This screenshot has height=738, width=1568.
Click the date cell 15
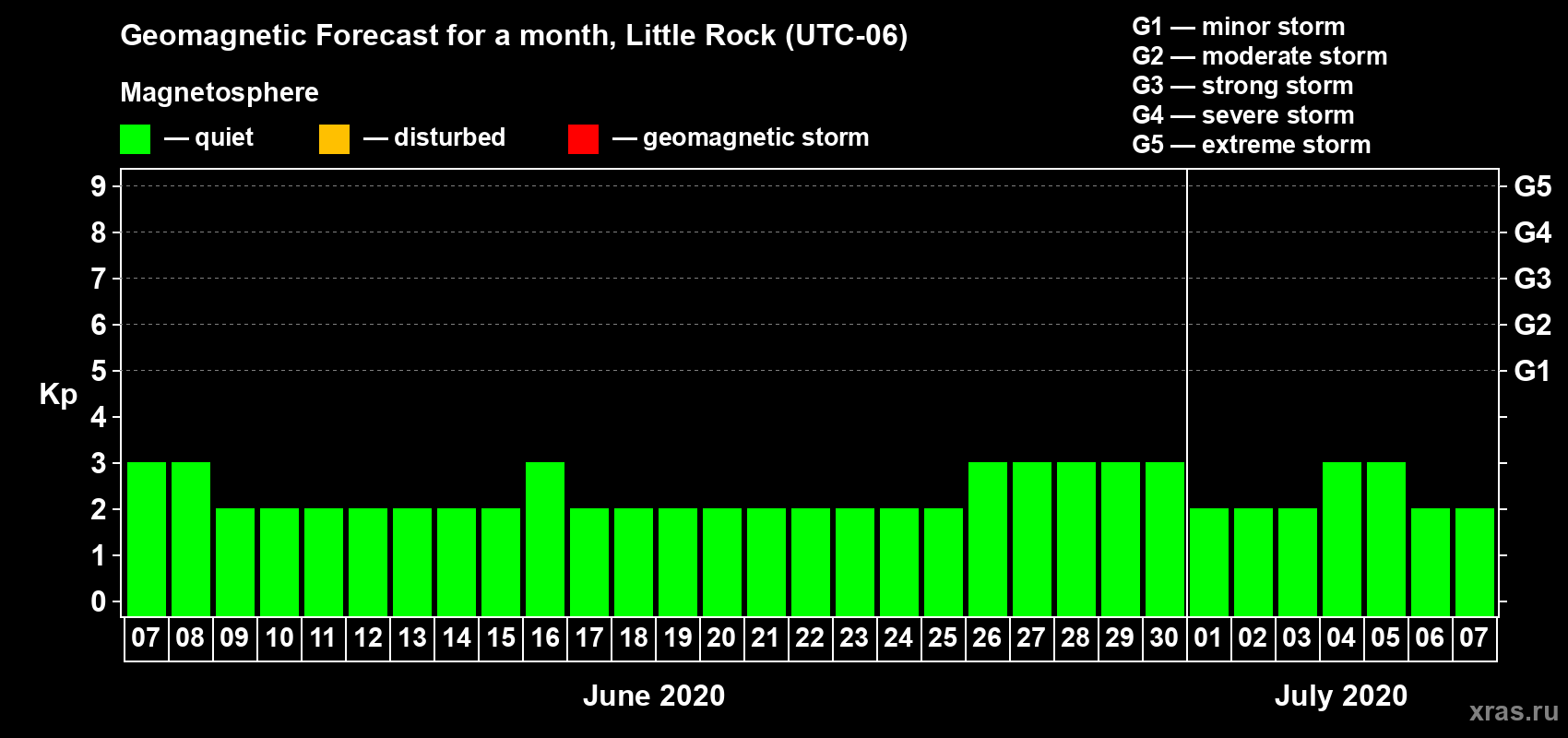click(501, 638)
